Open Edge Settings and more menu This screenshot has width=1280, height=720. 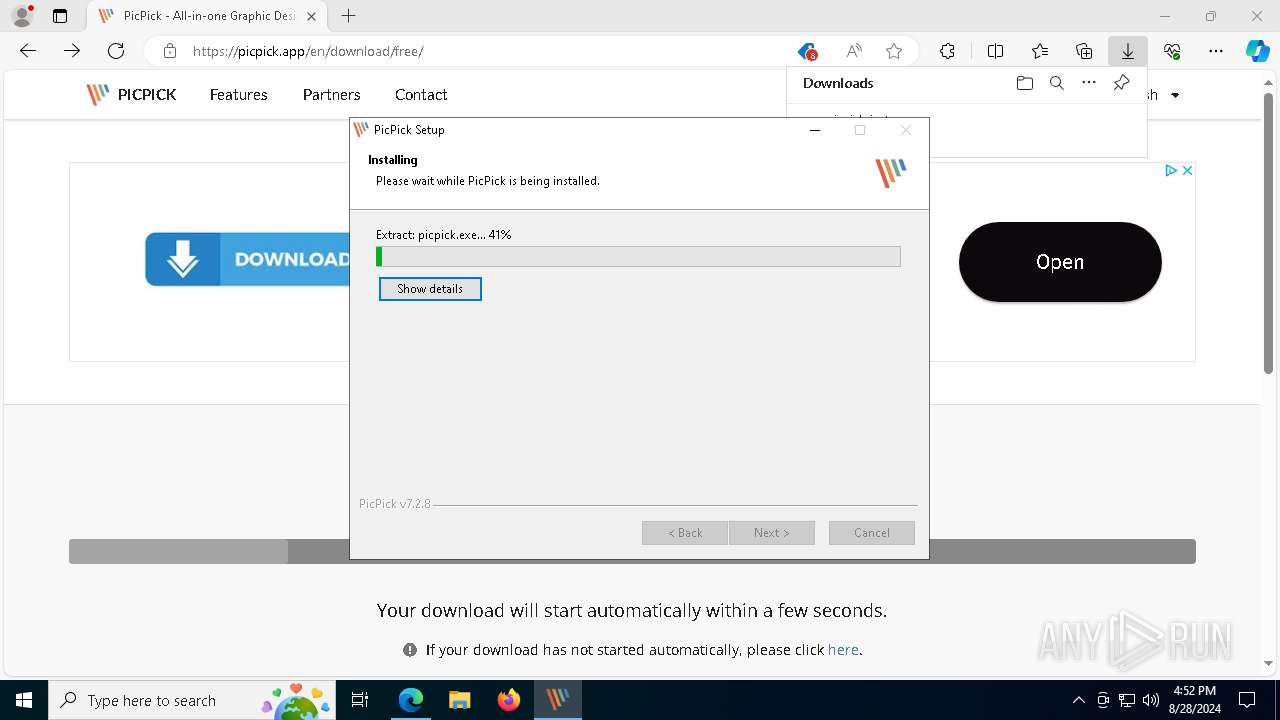click(x=1216, y=51)
